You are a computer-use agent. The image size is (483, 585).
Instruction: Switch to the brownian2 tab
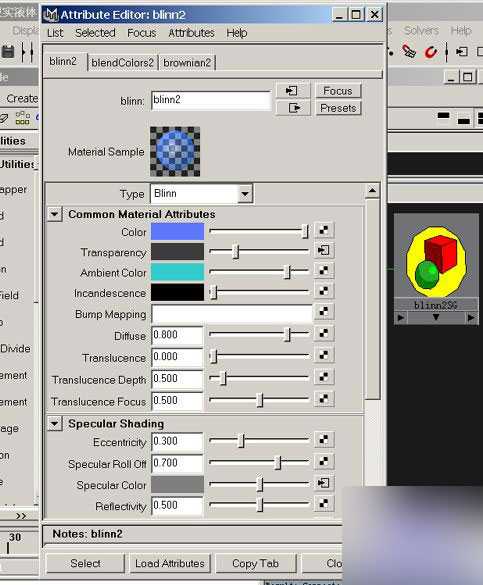(187, 63)
